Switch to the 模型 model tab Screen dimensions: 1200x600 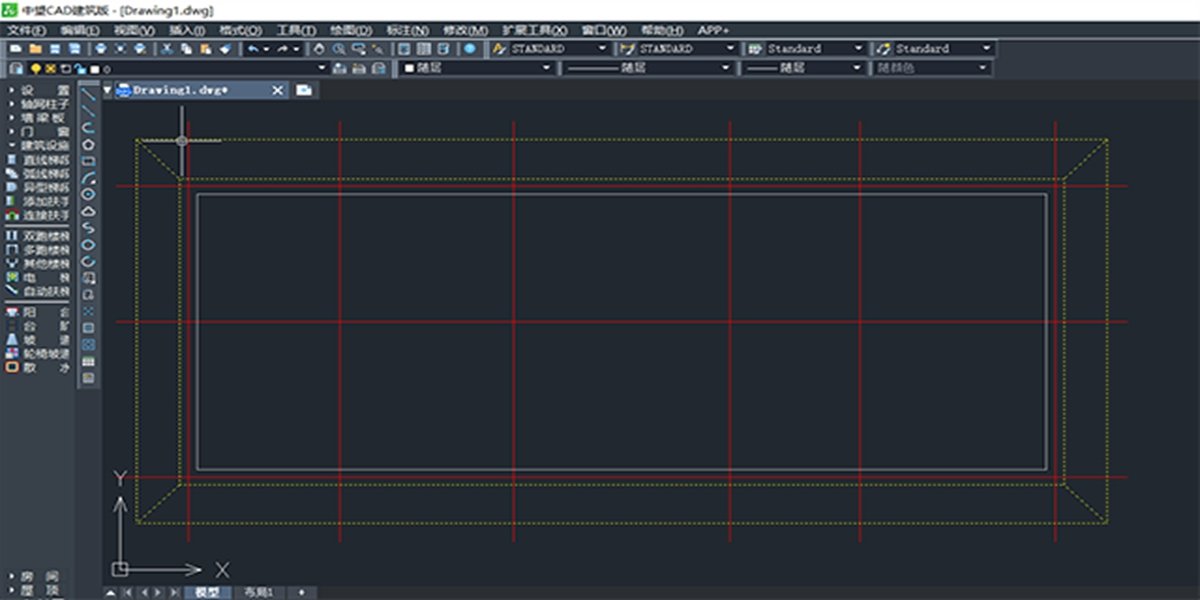pyautogui.click(x=207, y=592)
